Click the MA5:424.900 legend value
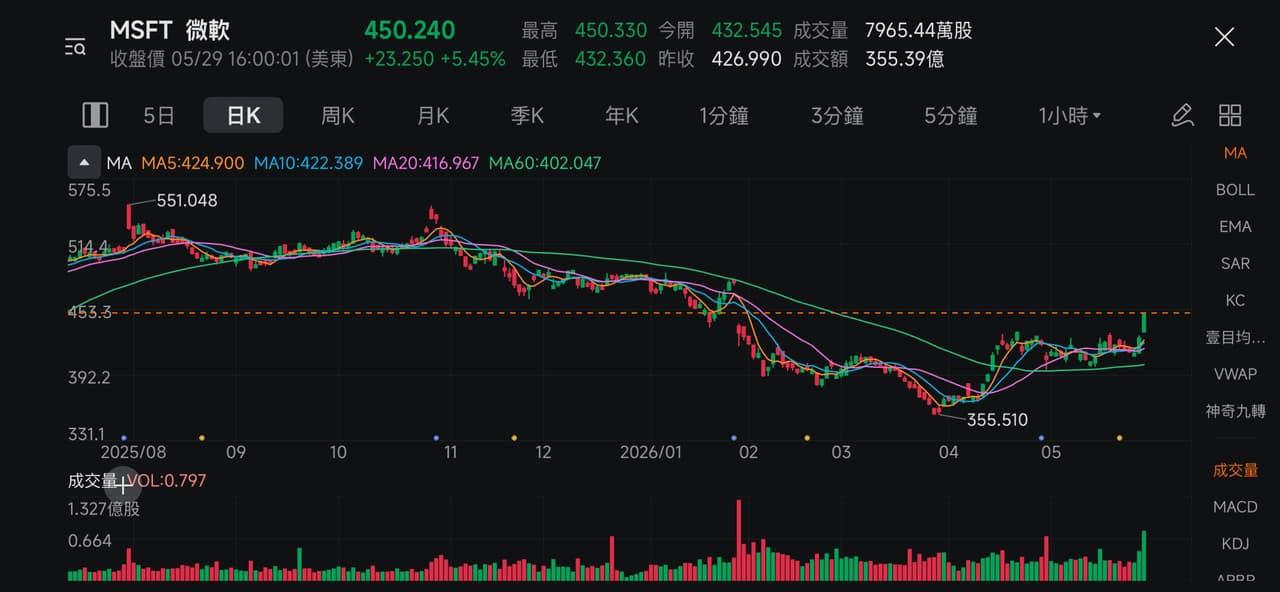 pos(192,163)
